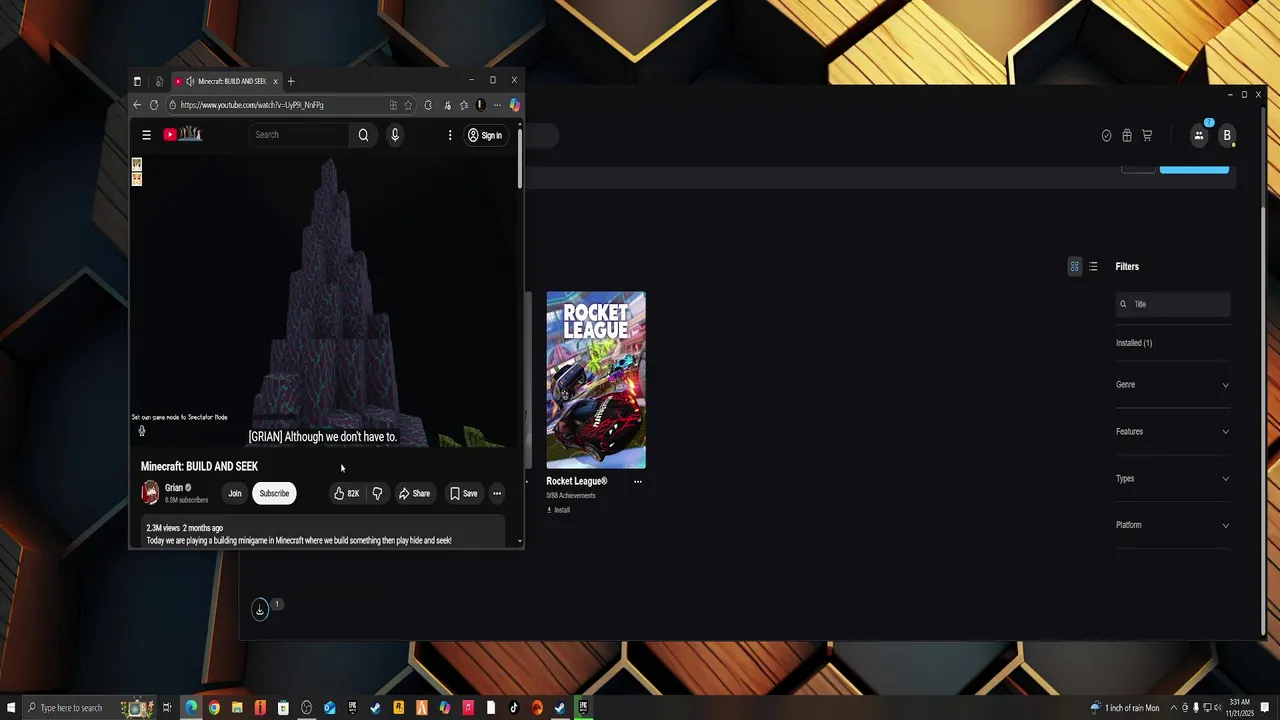Viewport: 1280px width, 720px height.
Task: Switch Epic library to list view
Action: pyautogui.click(x=1093, y=267)
